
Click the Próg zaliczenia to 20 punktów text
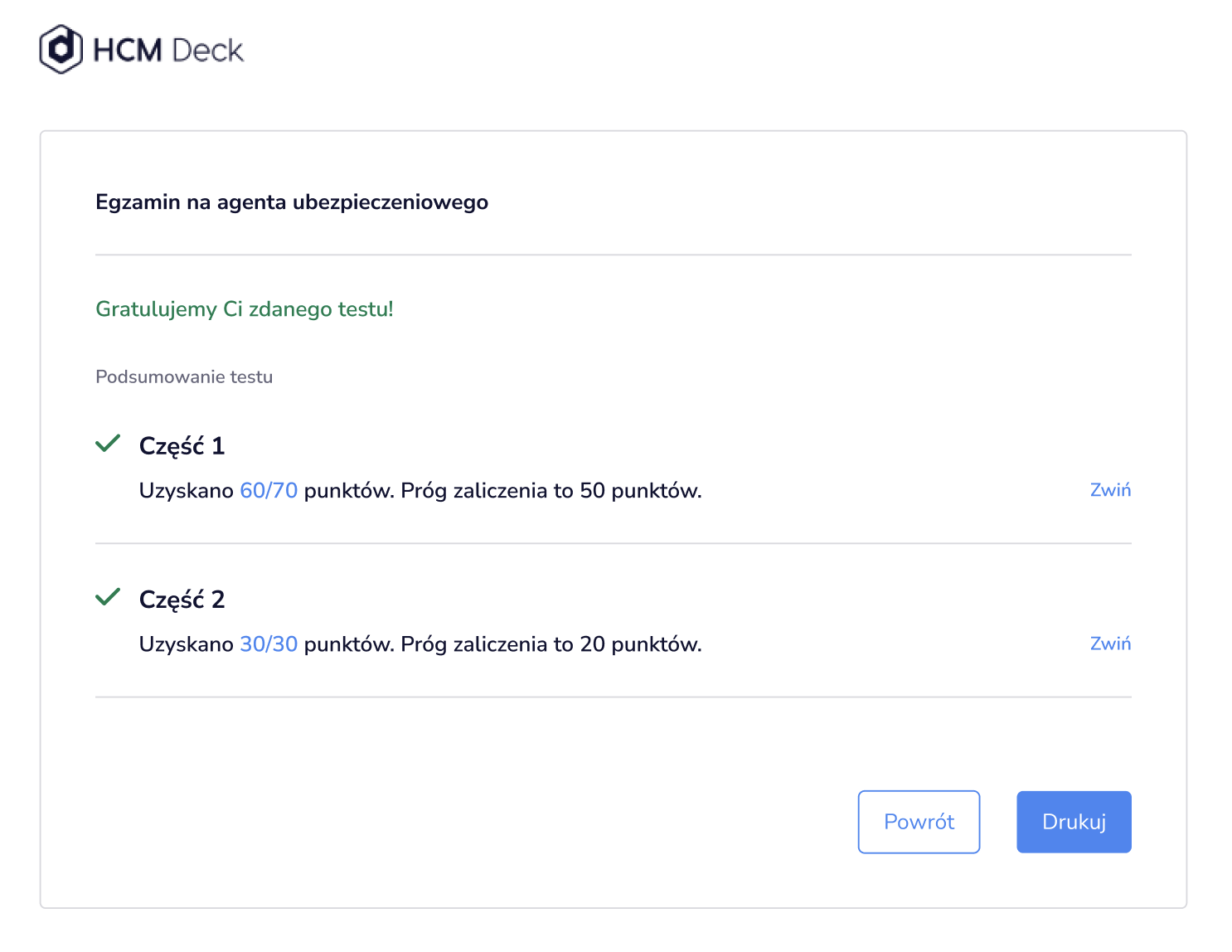(x=551, y=644)
